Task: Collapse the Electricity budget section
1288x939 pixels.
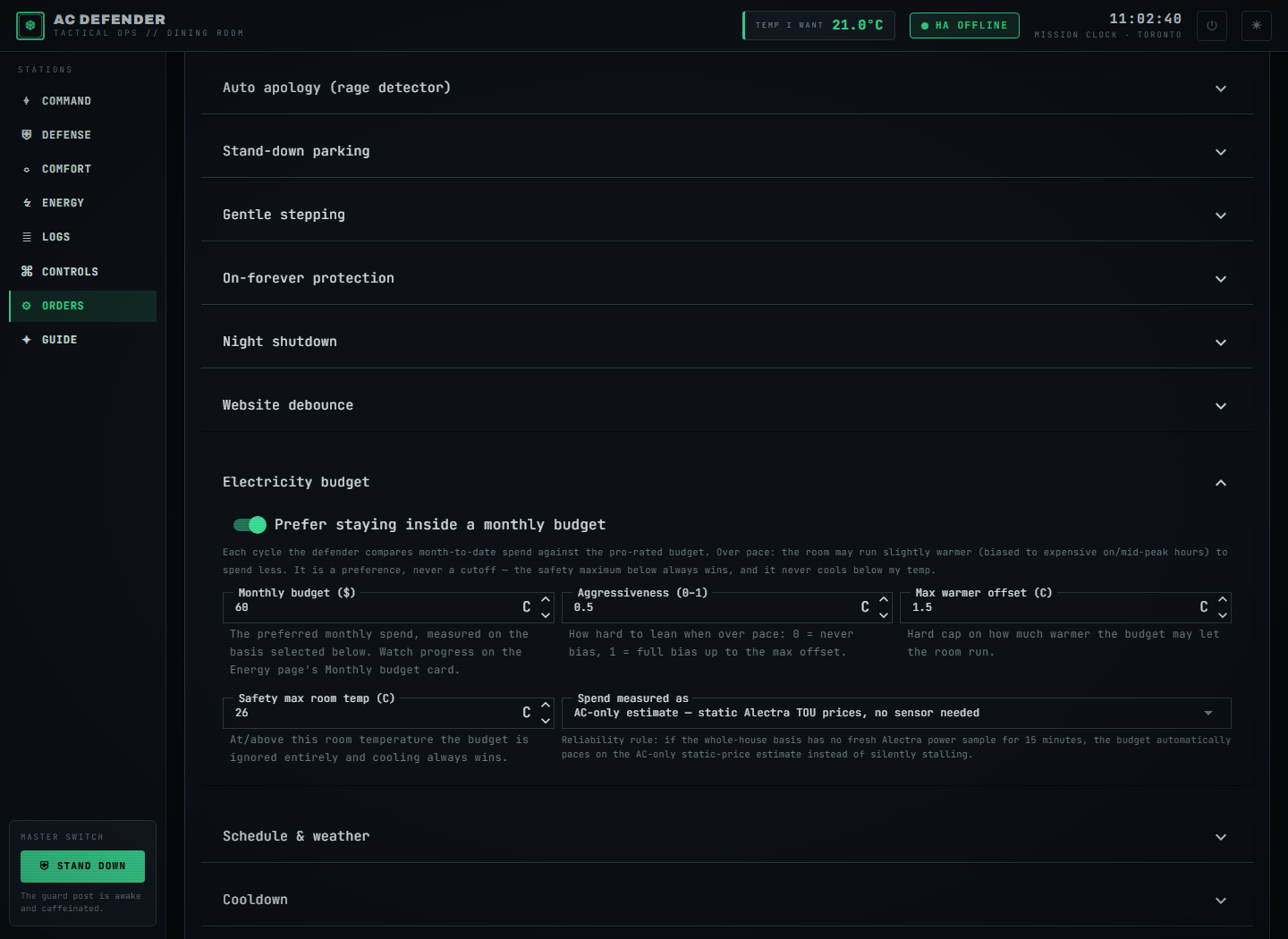Action: point(726,482)
